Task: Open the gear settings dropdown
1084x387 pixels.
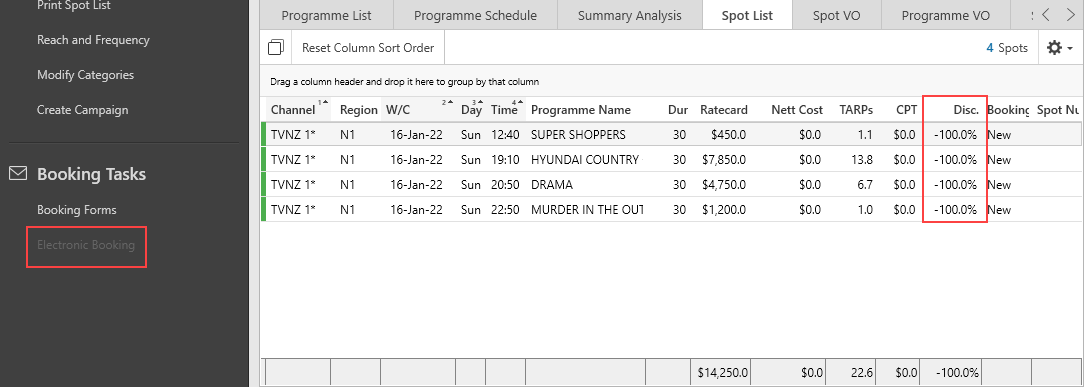Action: pyautogui.click(x=1060, y=48)
